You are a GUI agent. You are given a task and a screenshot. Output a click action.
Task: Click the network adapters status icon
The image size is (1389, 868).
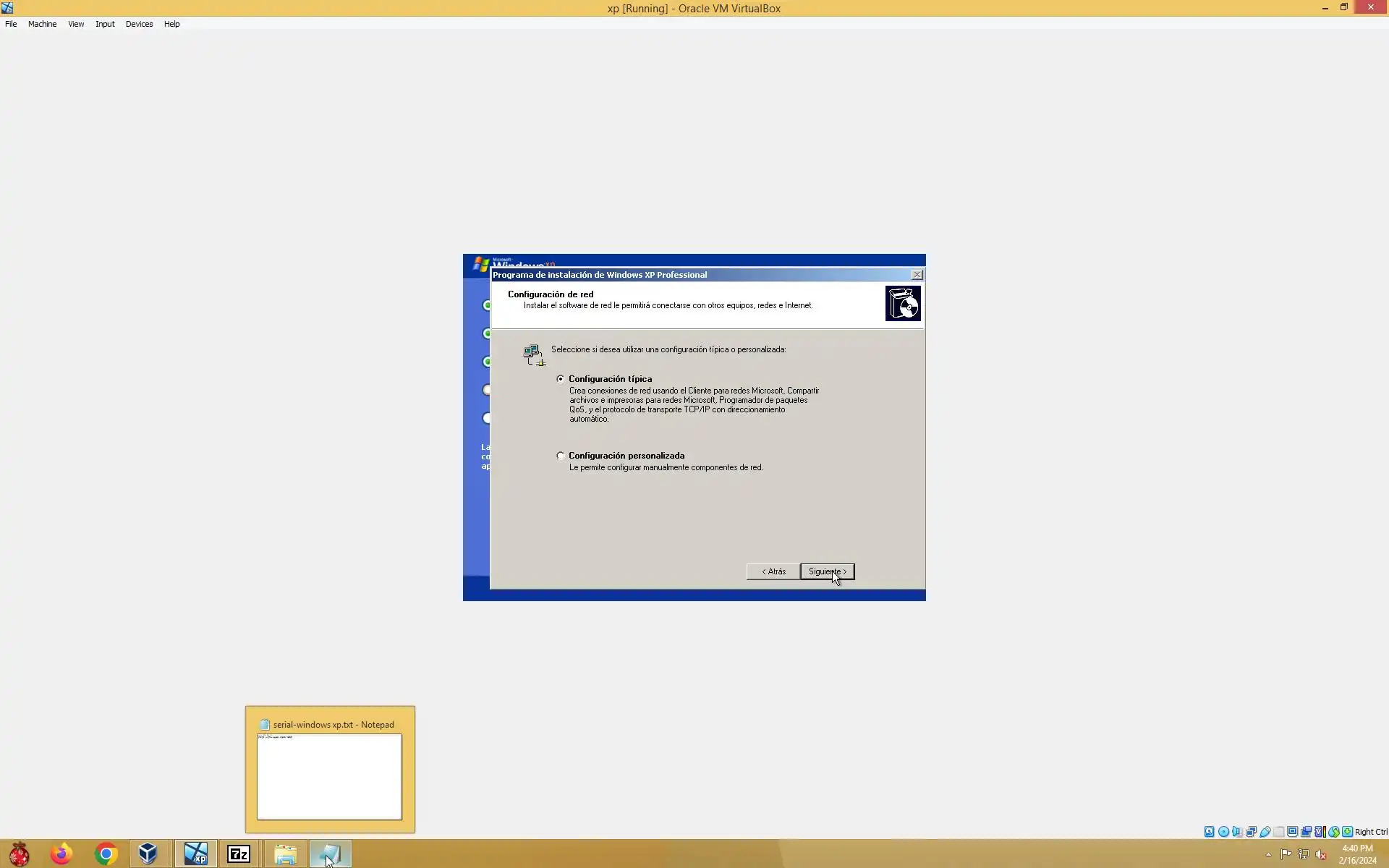[1251, 832]
